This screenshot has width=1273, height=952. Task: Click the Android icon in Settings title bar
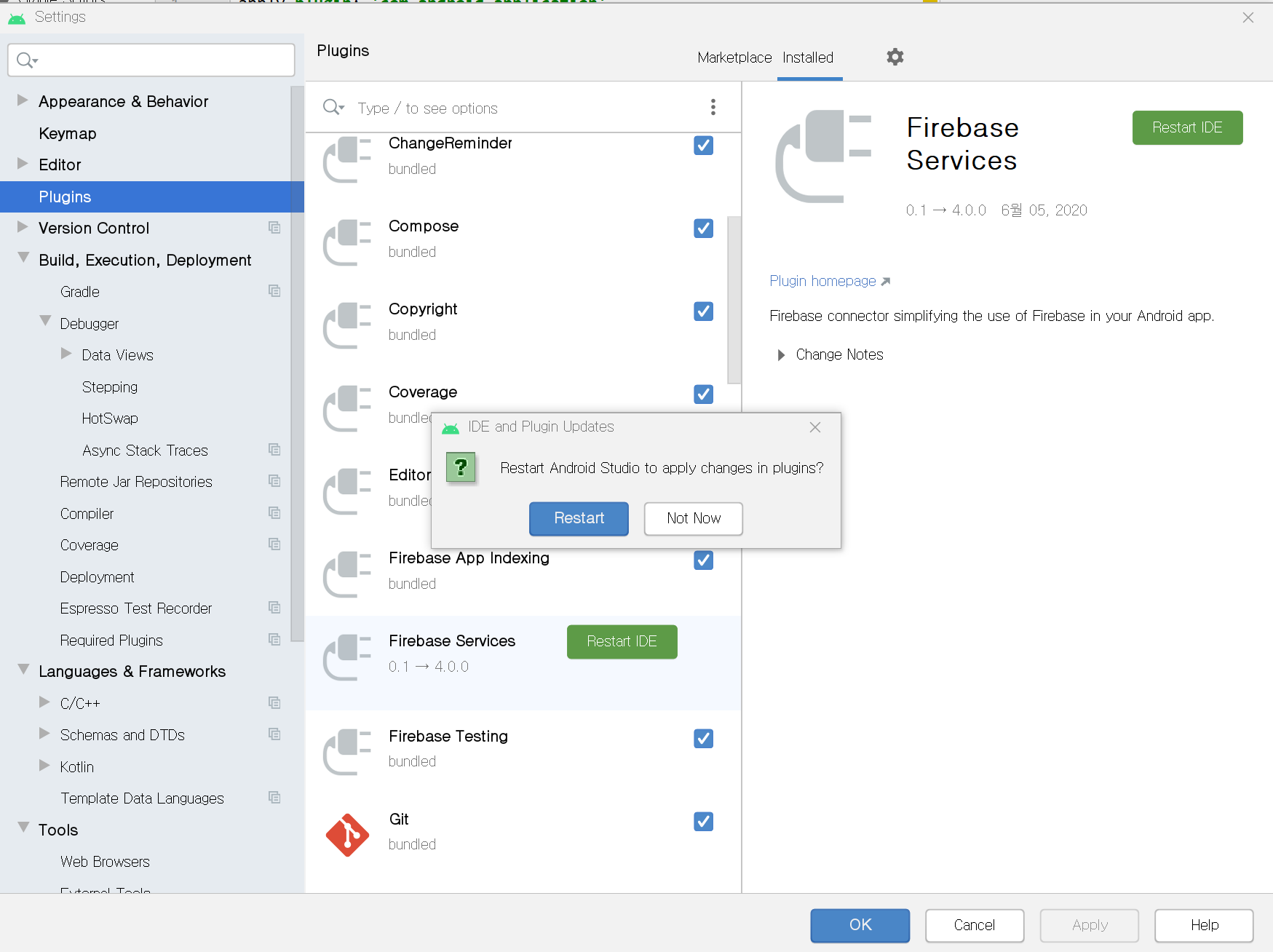(17, 17)
